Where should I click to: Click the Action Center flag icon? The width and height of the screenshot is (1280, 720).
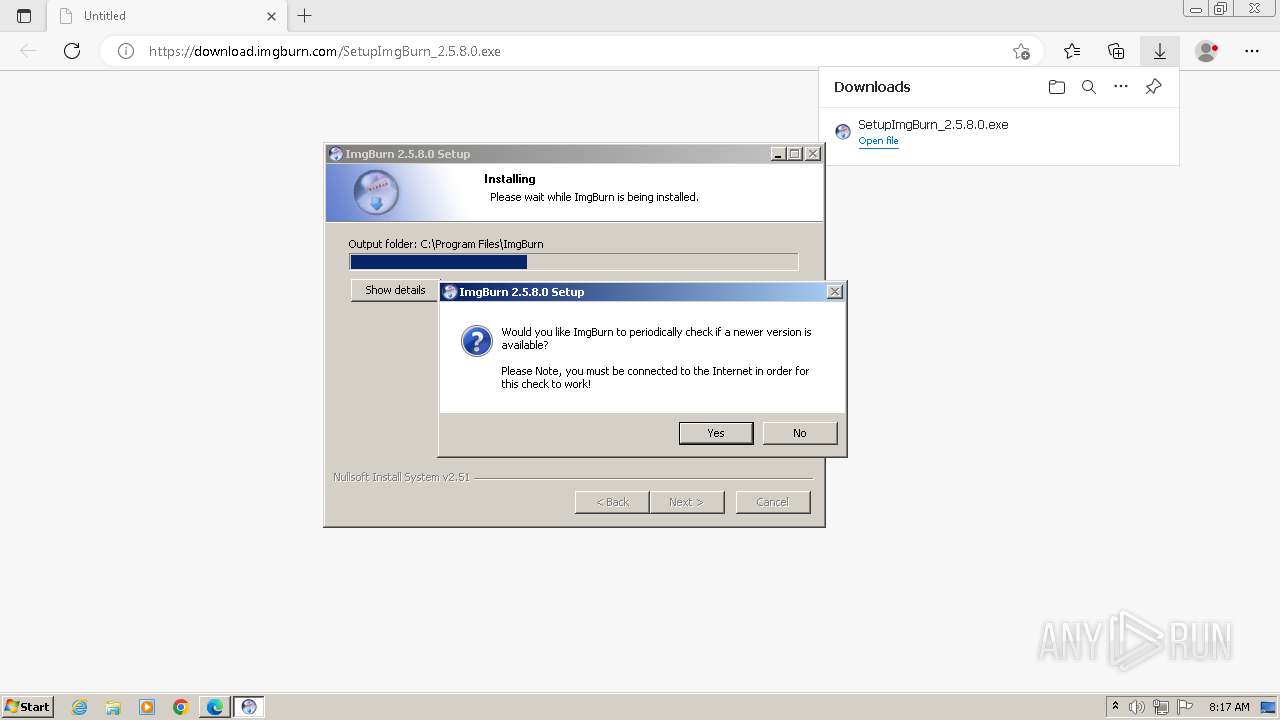[x=1185, y=707]
